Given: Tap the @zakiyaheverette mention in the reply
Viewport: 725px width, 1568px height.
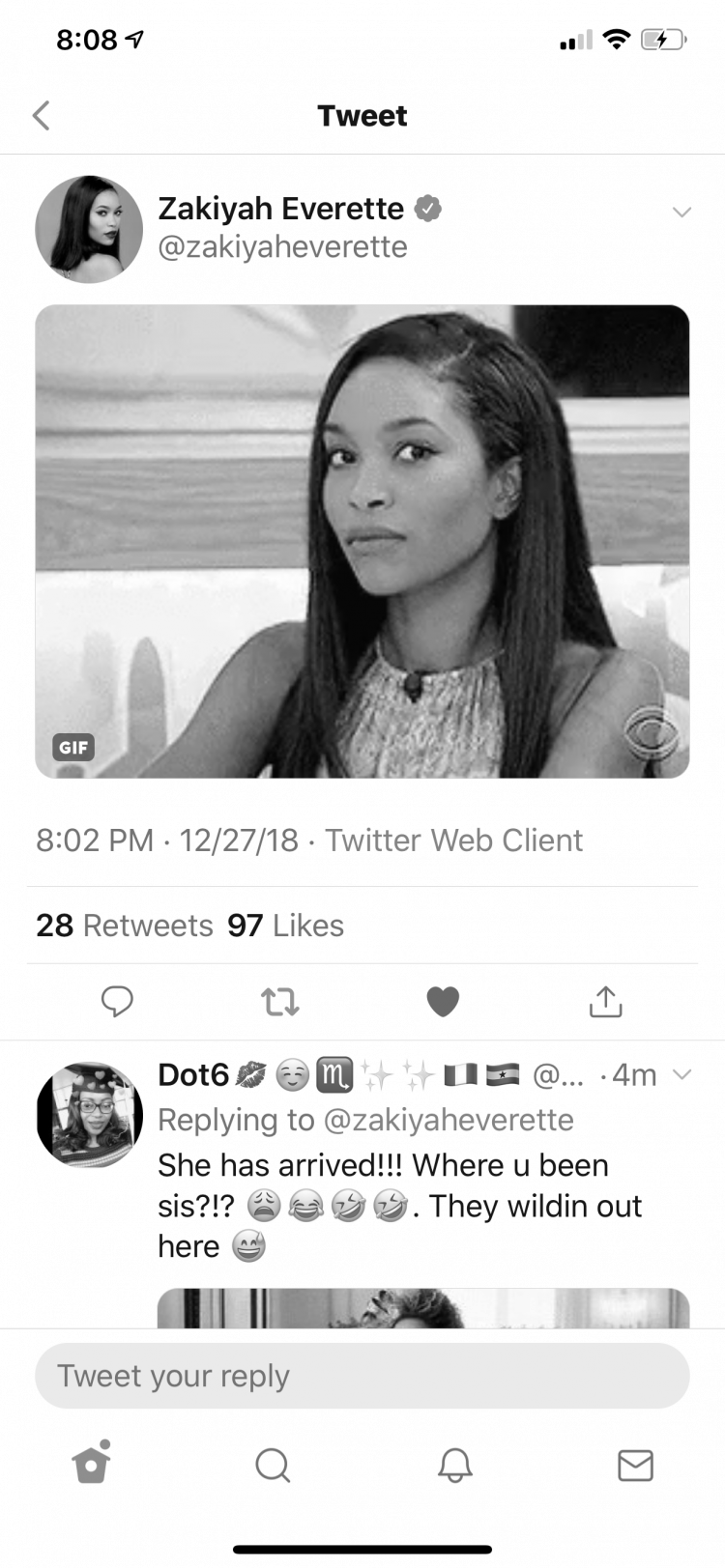Looking at the screenshot, I should point(449,1120).
